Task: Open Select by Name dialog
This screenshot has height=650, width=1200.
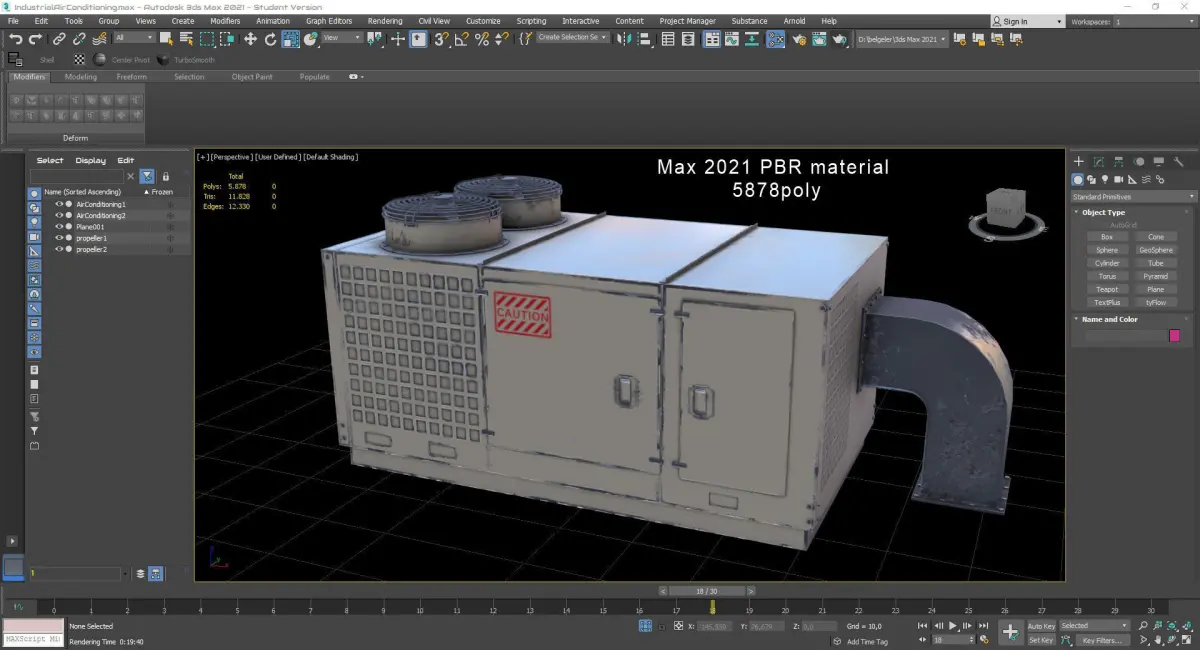Action: [186, 39]
